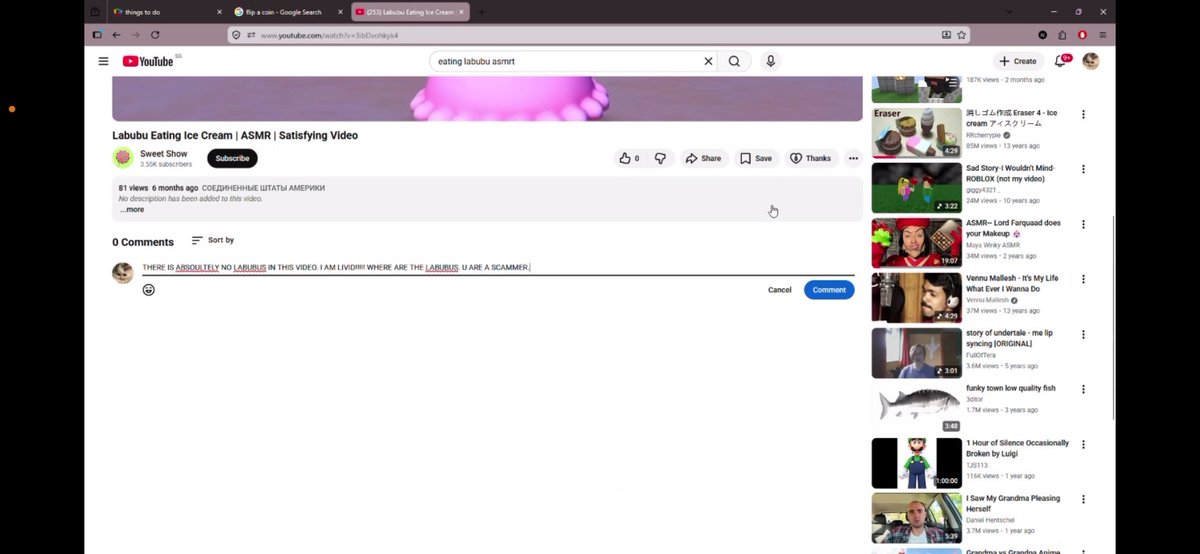
Task: Open the browser tab list dropdown arrow
Action: (1011, 12)
